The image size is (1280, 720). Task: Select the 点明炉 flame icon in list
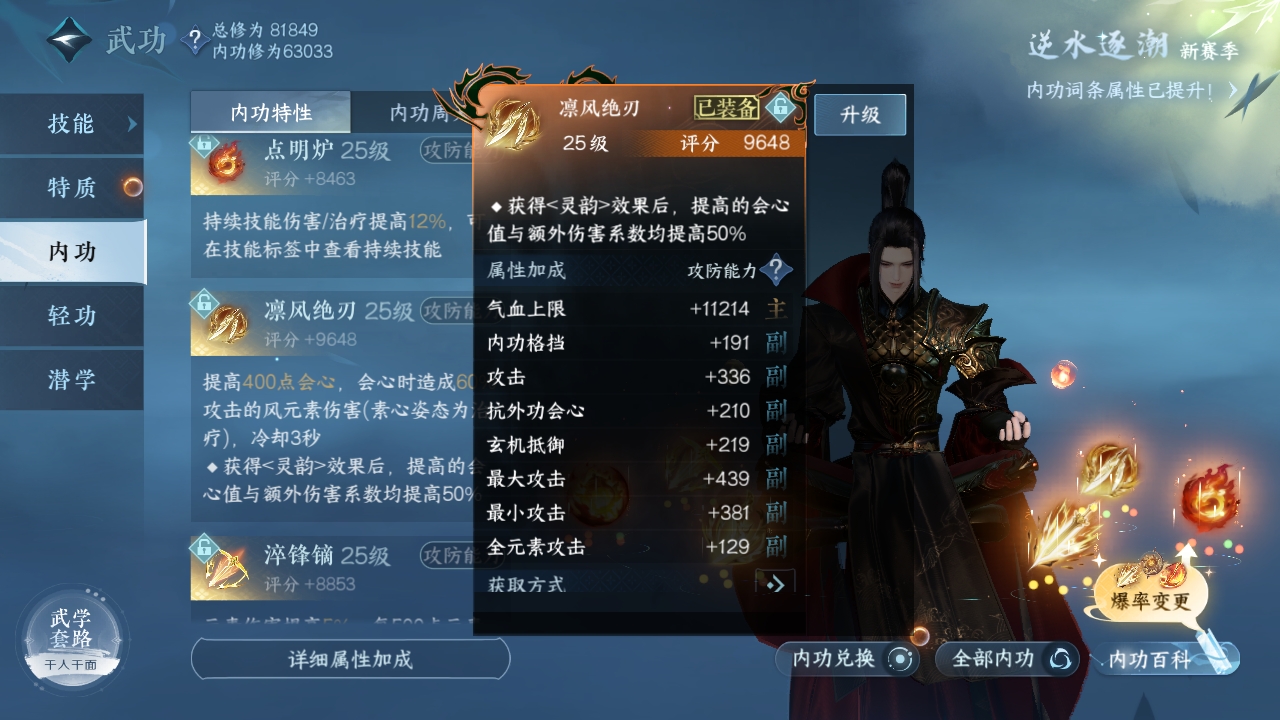[x=226, y=162]
